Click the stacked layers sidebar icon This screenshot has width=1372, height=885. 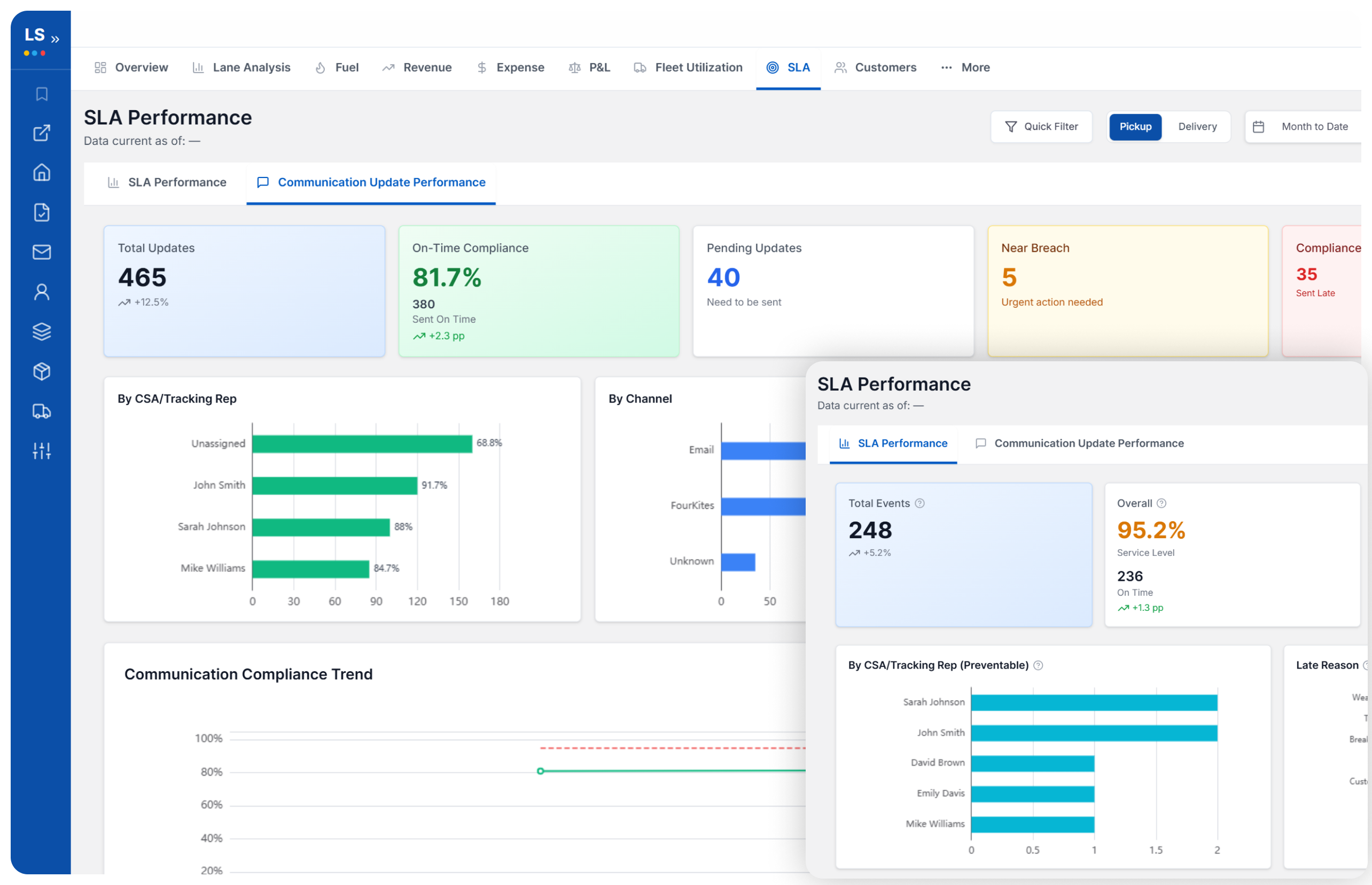point(41,331)
